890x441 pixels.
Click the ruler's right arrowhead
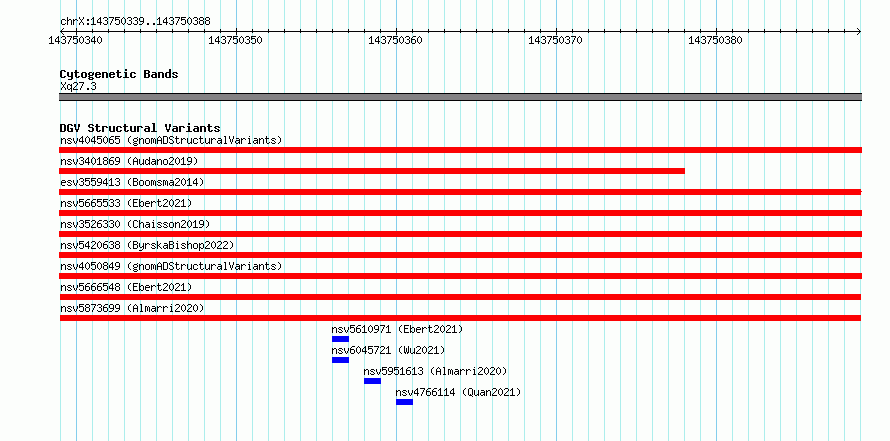(x=858, y=32)
